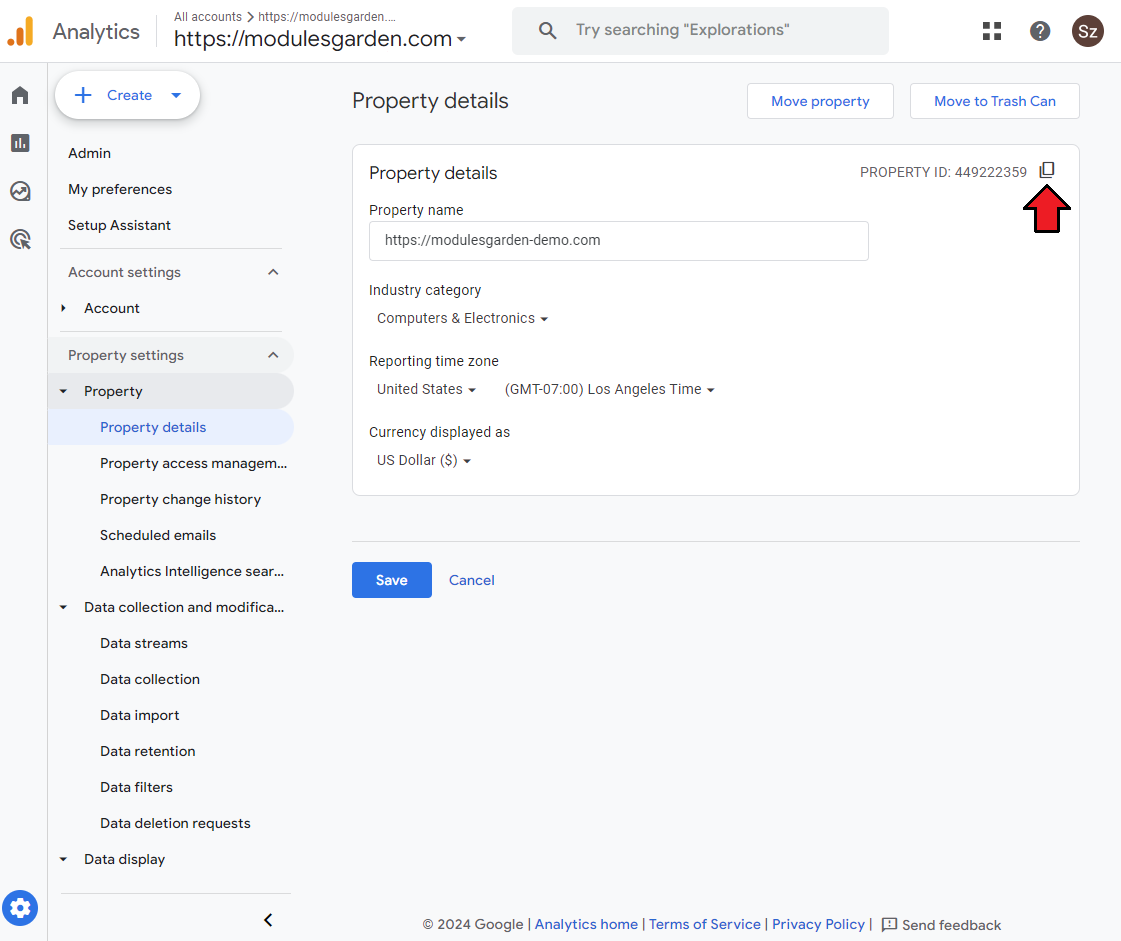Open the Google apps grid icon
Viewport: 1121px width, 941px height.
pyautogui.click(x=992, y=31)
